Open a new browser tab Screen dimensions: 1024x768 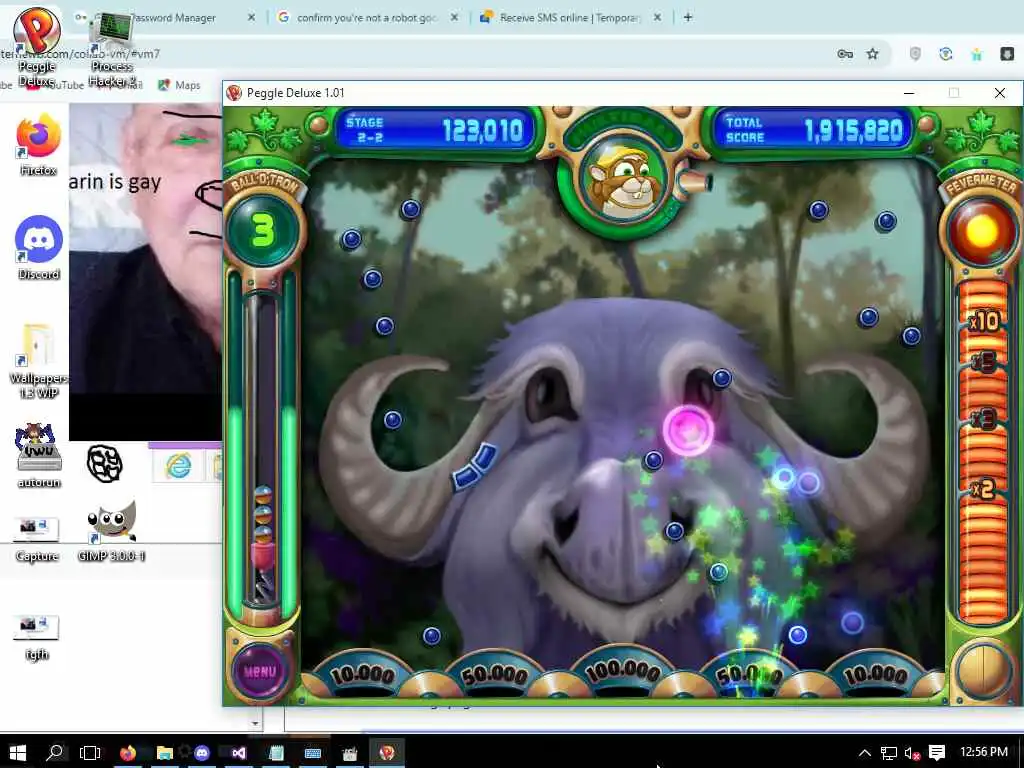688,18
